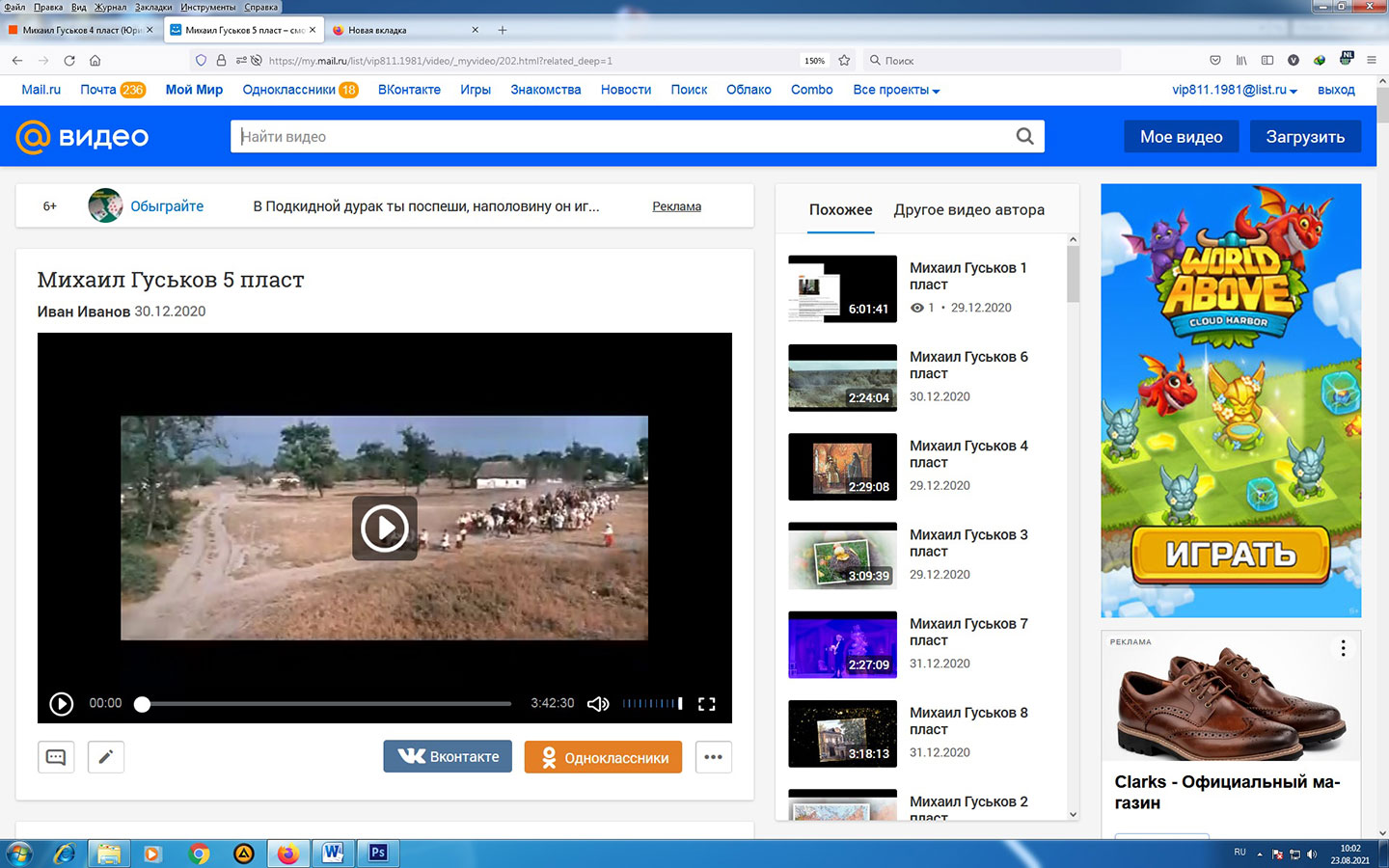Click the pencil edit icon below the video
The width and height of the screenshot is (1389, 868).
106,757
